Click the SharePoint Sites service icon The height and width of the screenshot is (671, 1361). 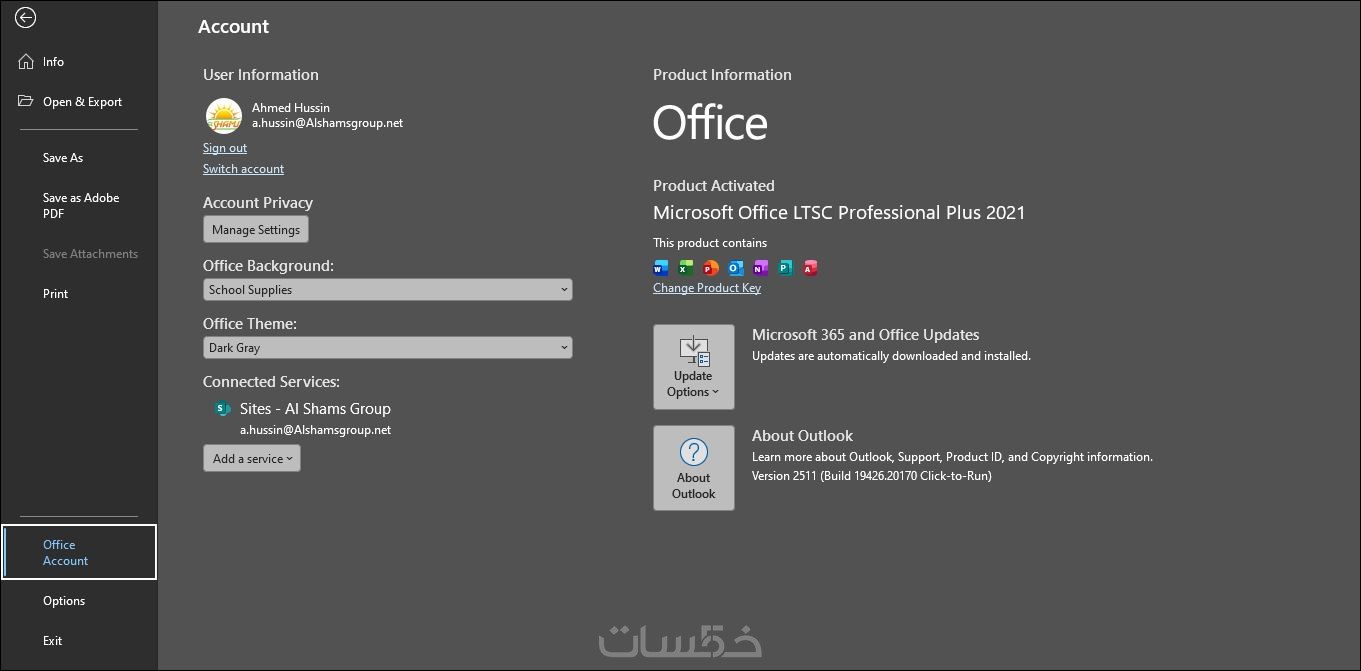pos(222,409)
